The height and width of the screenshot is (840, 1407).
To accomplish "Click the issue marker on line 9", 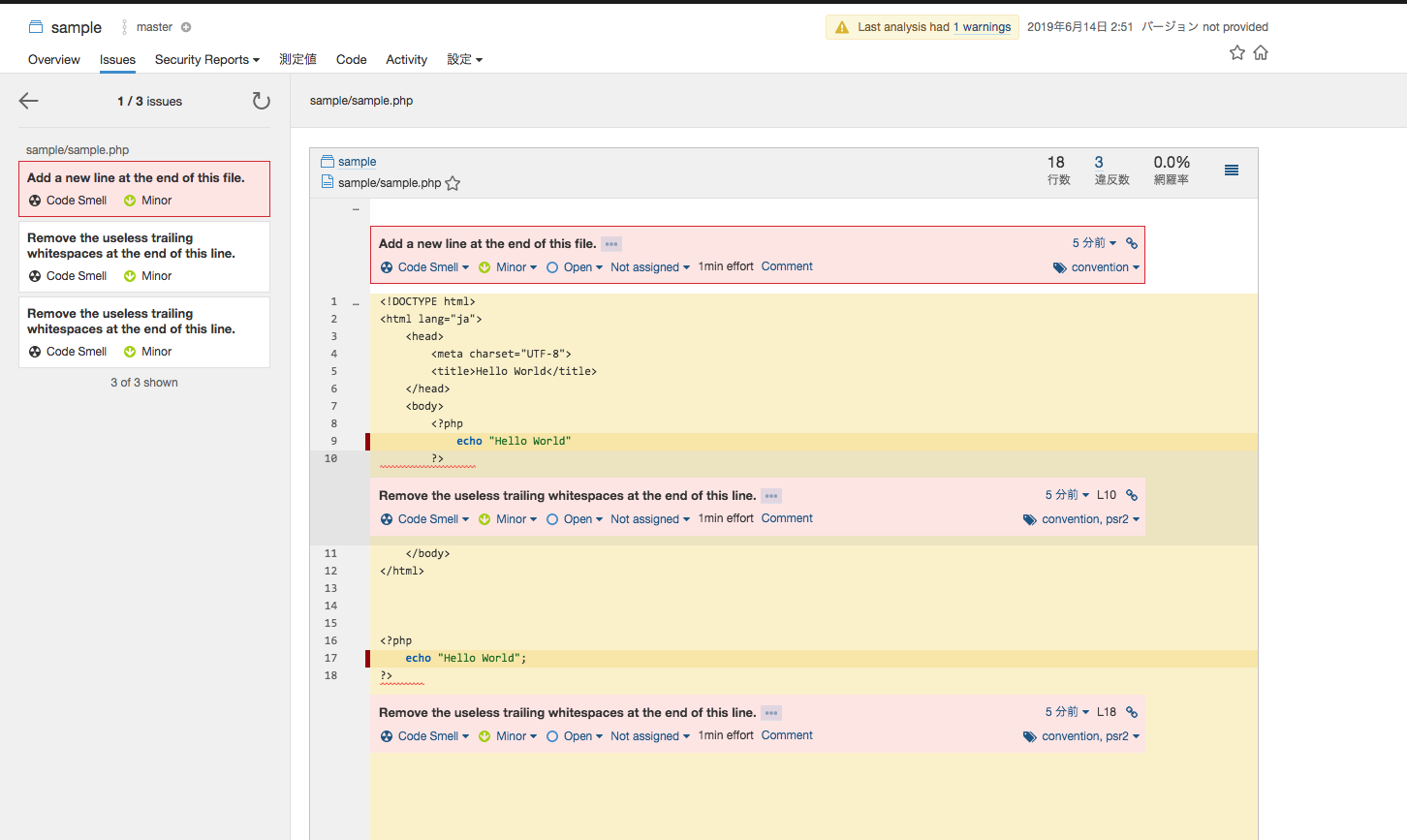I will point(367,442).
